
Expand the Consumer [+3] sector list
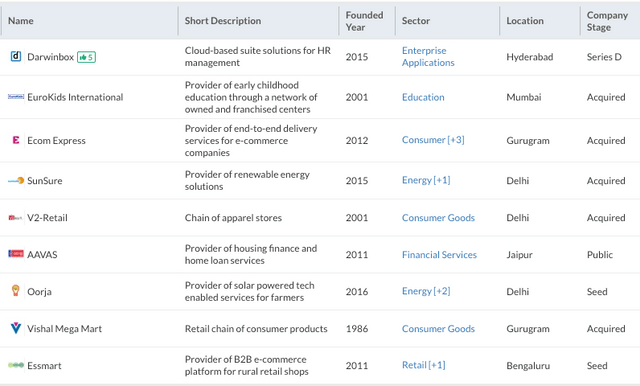tap(433, 140)
